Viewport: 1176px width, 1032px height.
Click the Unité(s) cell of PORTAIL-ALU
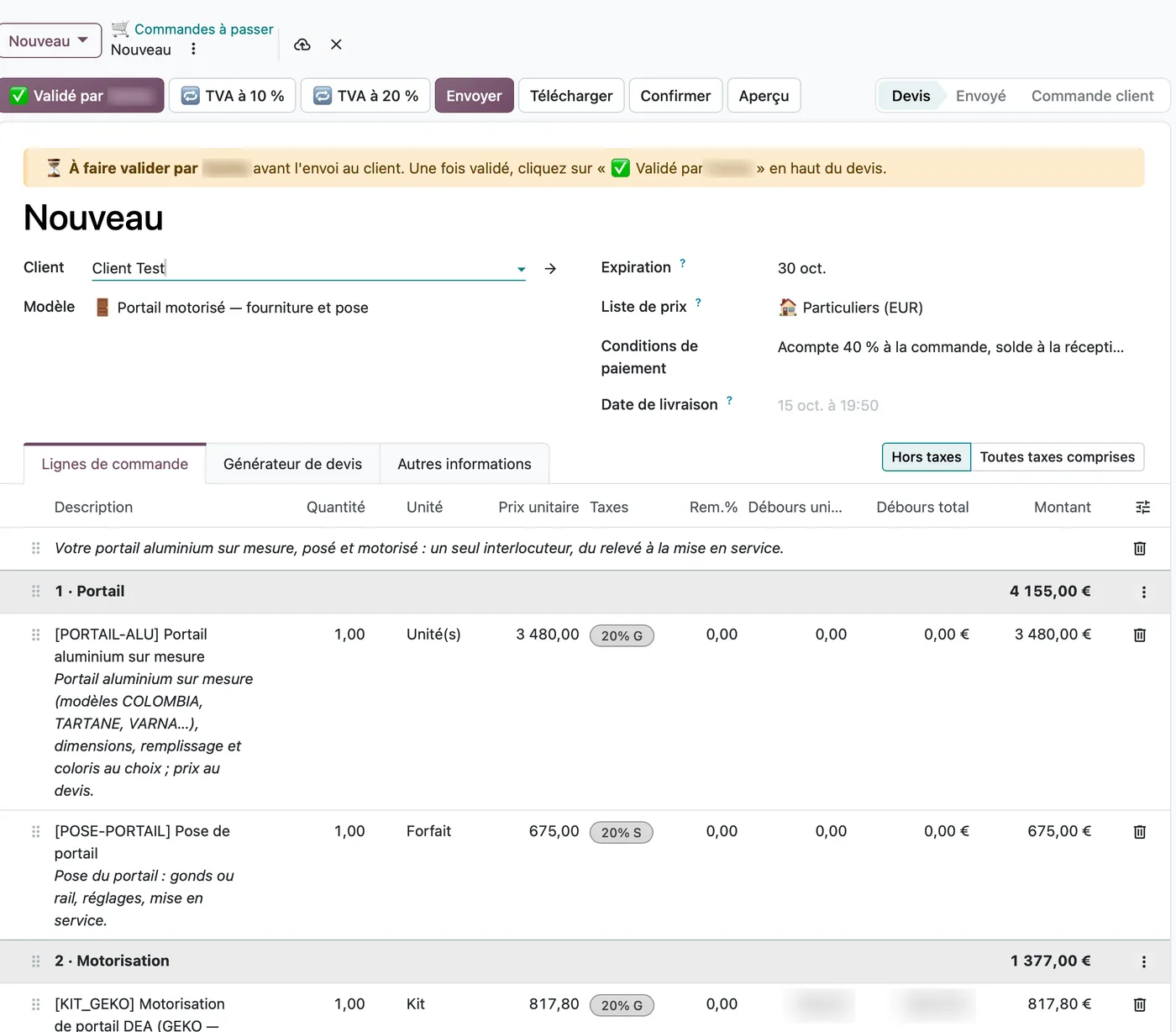click(x=433, y=634)
